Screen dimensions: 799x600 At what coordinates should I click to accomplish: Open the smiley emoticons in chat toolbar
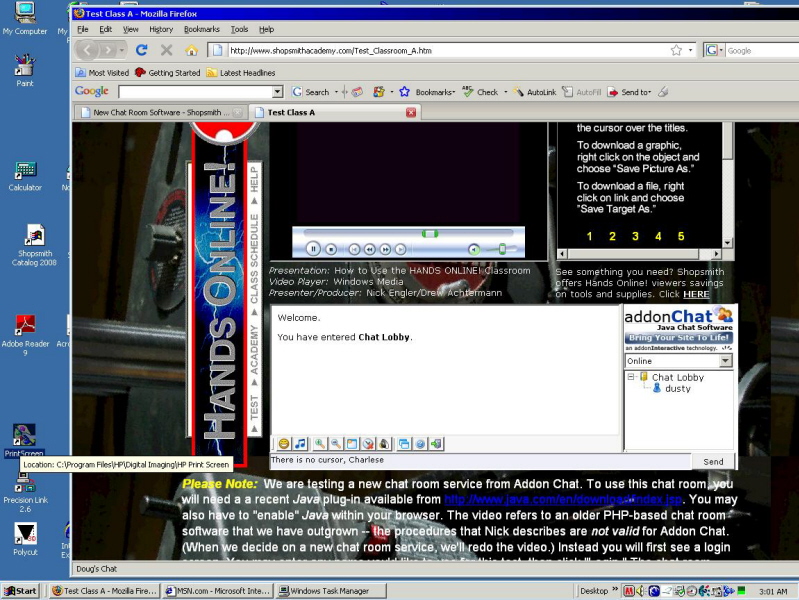coord(284,444)
